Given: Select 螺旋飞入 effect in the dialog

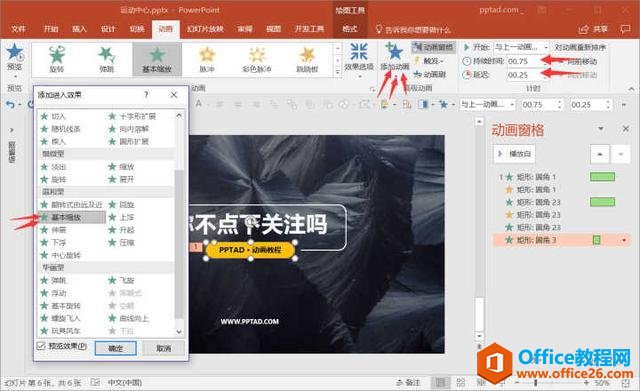Looking at the screenshot, I should pyautogui.click(x=60, y=318).
